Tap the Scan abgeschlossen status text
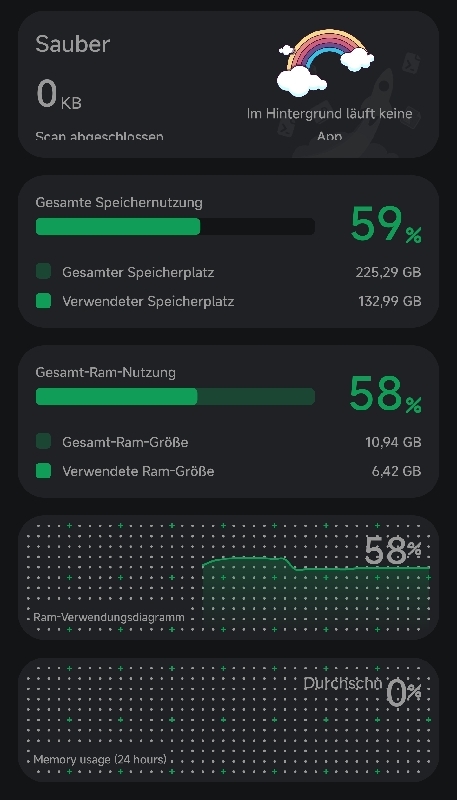Image resolution: width=457 pixels, height=800 pixels. tap(99, 136)
